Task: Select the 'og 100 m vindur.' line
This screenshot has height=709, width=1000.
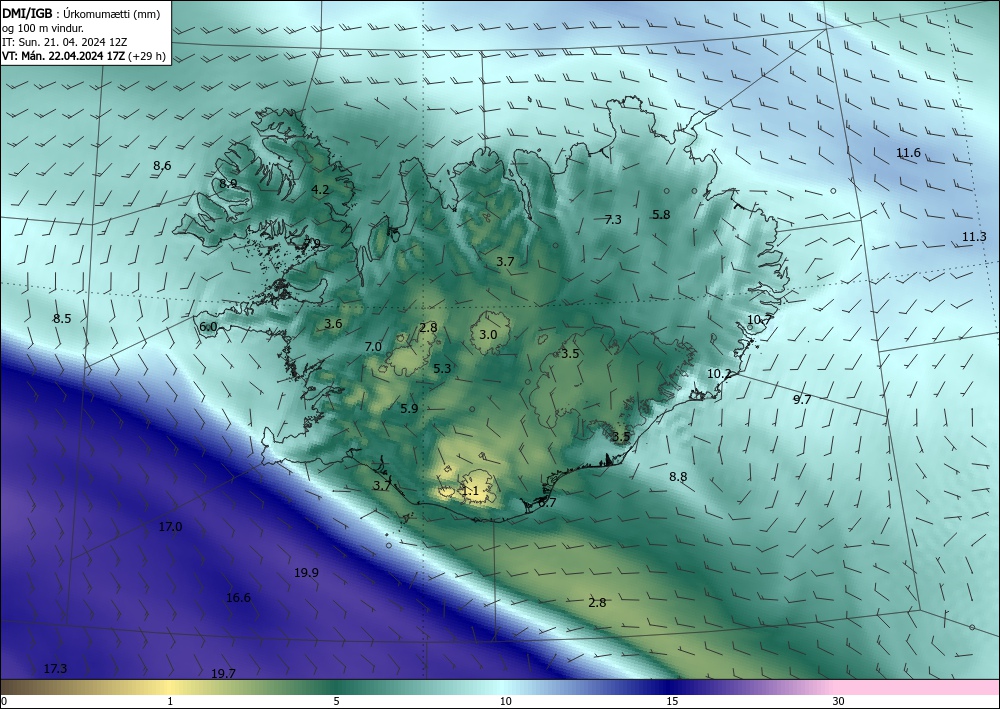Action: pyautogui.click(x=43, y=27)
